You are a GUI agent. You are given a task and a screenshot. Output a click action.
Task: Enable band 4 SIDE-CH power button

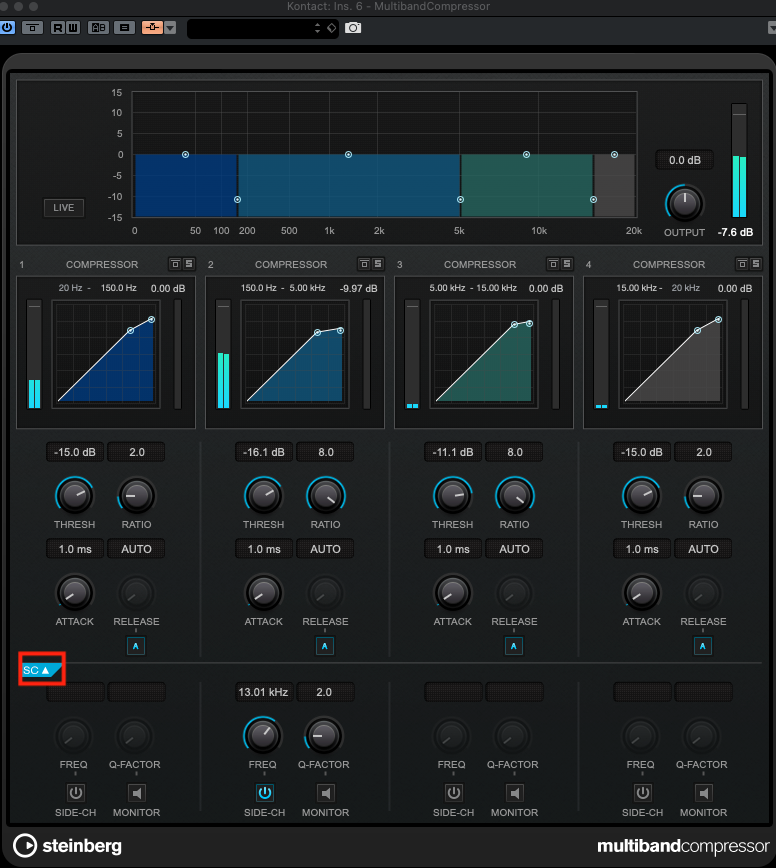tap(643, 793)
